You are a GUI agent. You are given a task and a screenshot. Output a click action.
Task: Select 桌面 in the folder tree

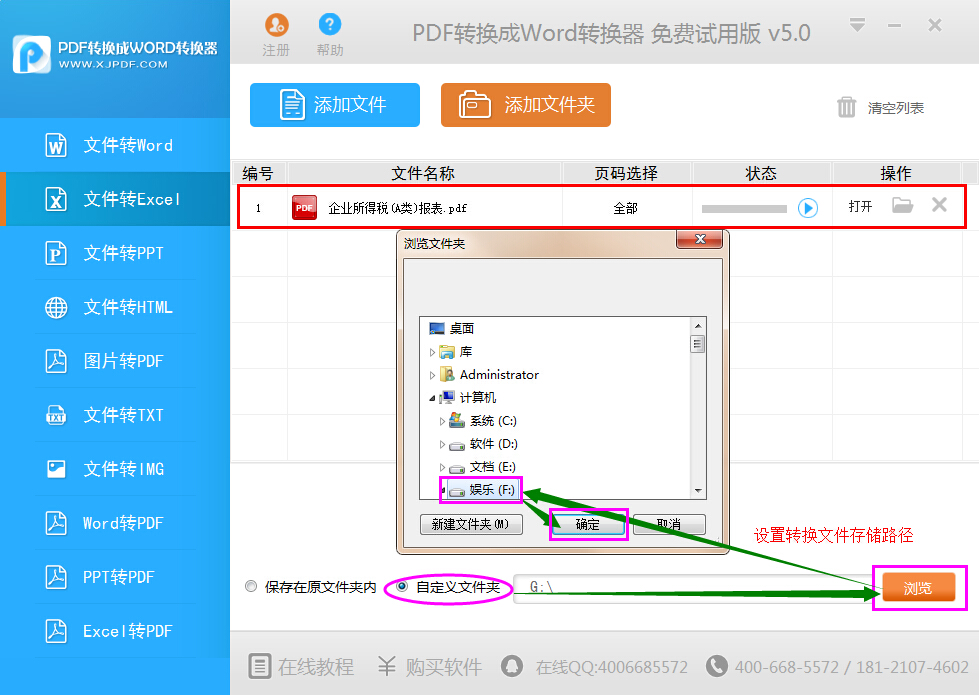pos(462,328)
